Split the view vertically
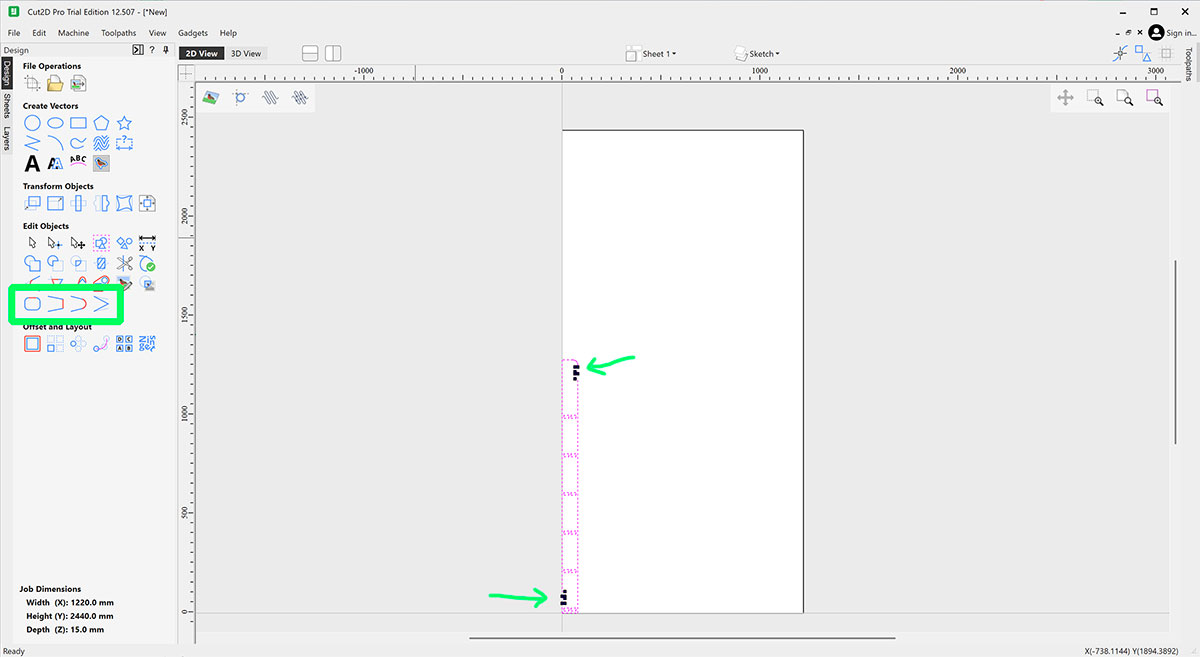Image resolution: width=1200 pixels, height=657 pixels. coord(333,53)
